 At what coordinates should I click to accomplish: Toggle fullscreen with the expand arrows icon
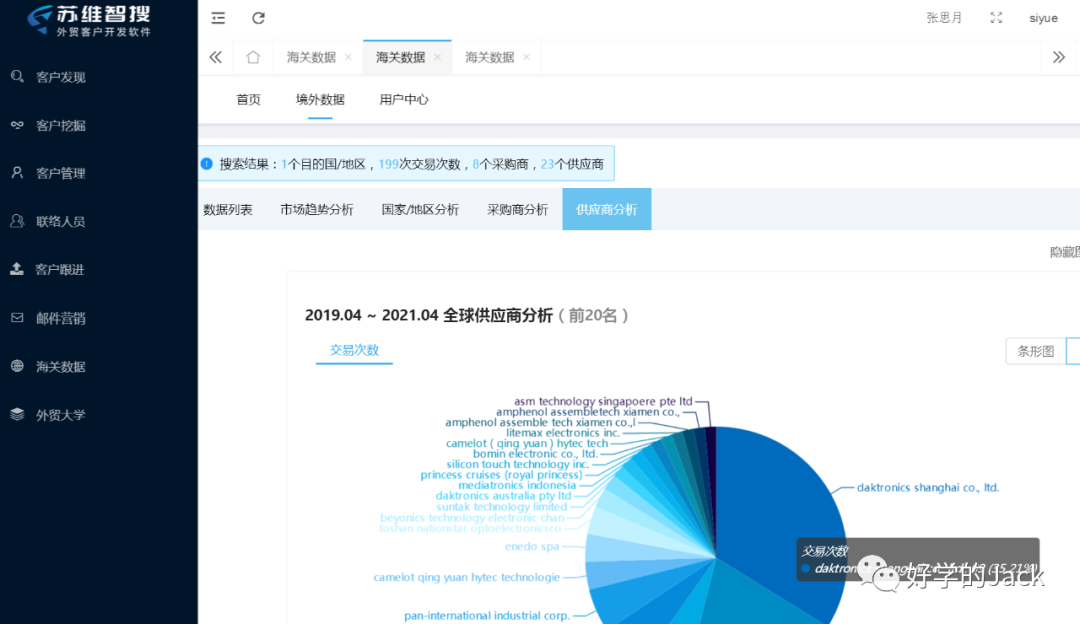point(996,17)
